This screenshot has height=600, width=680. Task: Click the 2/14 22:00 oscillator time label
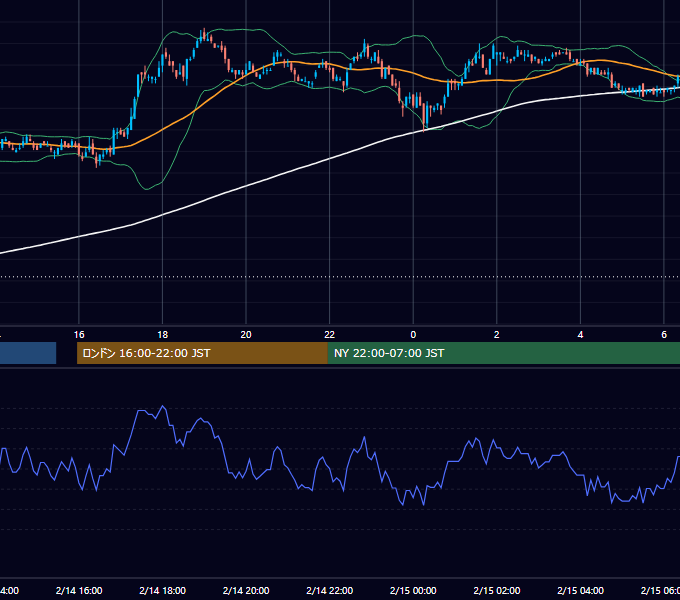[x=330, y=590]
